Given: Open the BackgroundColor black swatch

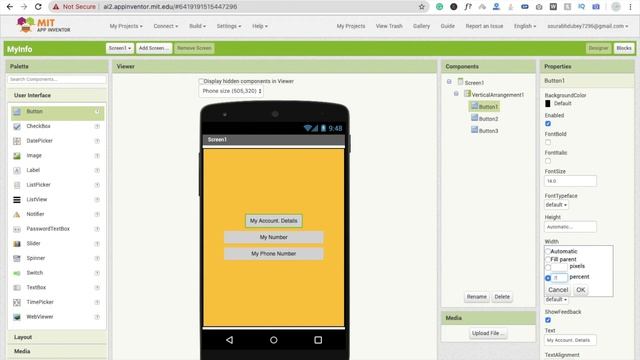Looking at the screenshot, I should coord(548,104).
